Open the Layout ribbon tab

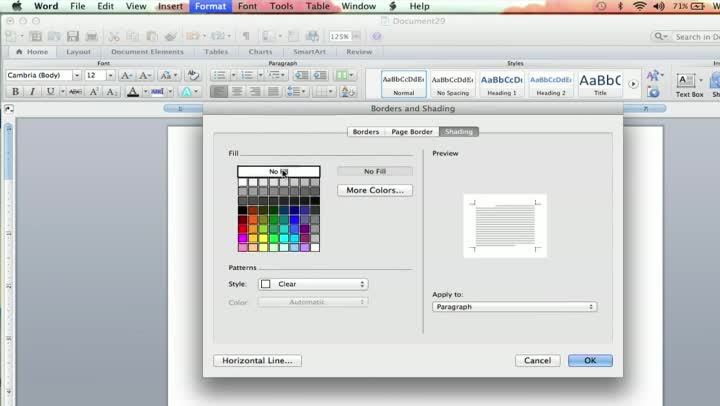[x=79, y=51]
